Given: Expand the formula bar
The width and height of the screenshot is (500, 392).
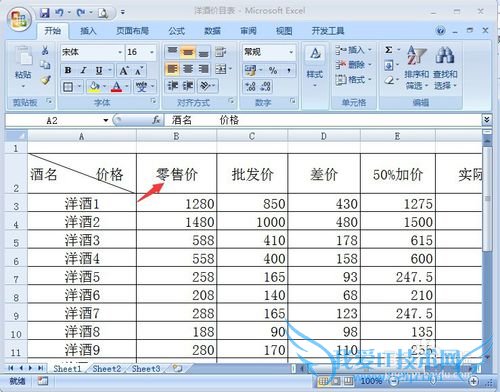Looking at the screenshot, I should point(487,120).
